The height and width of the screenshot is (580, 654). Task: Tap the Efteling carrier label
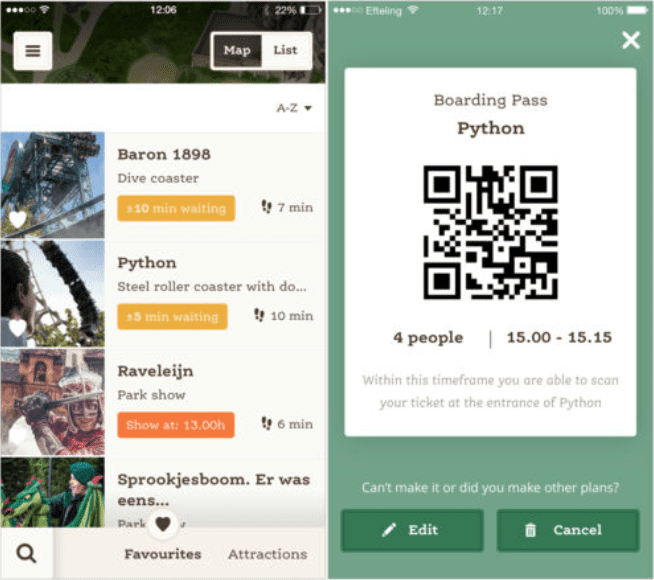383,11
